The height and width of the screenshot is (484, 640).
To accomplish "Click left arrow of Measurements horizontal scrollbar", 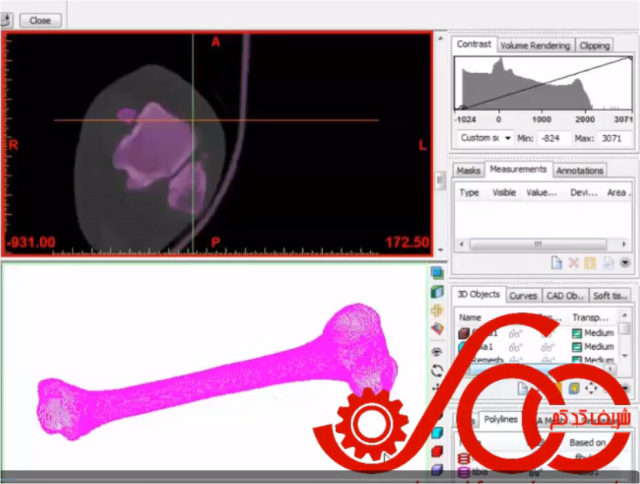I will [x=462, y=244].
